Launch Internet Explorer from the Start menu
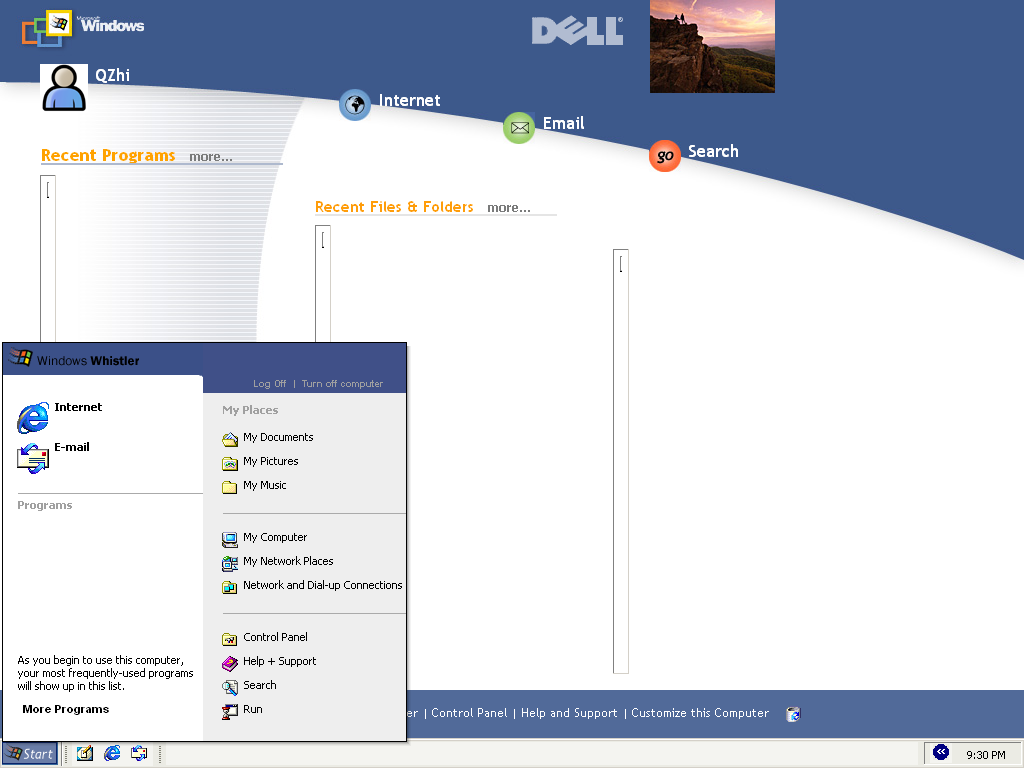Screen dimensions: 1024x768 [33, 417]
